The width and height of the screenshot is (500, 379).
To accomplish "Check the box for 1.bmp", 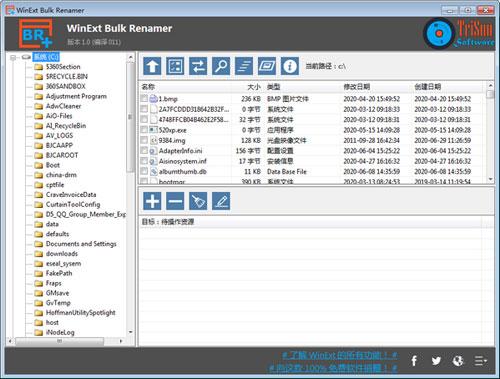I will pos(144,98).
